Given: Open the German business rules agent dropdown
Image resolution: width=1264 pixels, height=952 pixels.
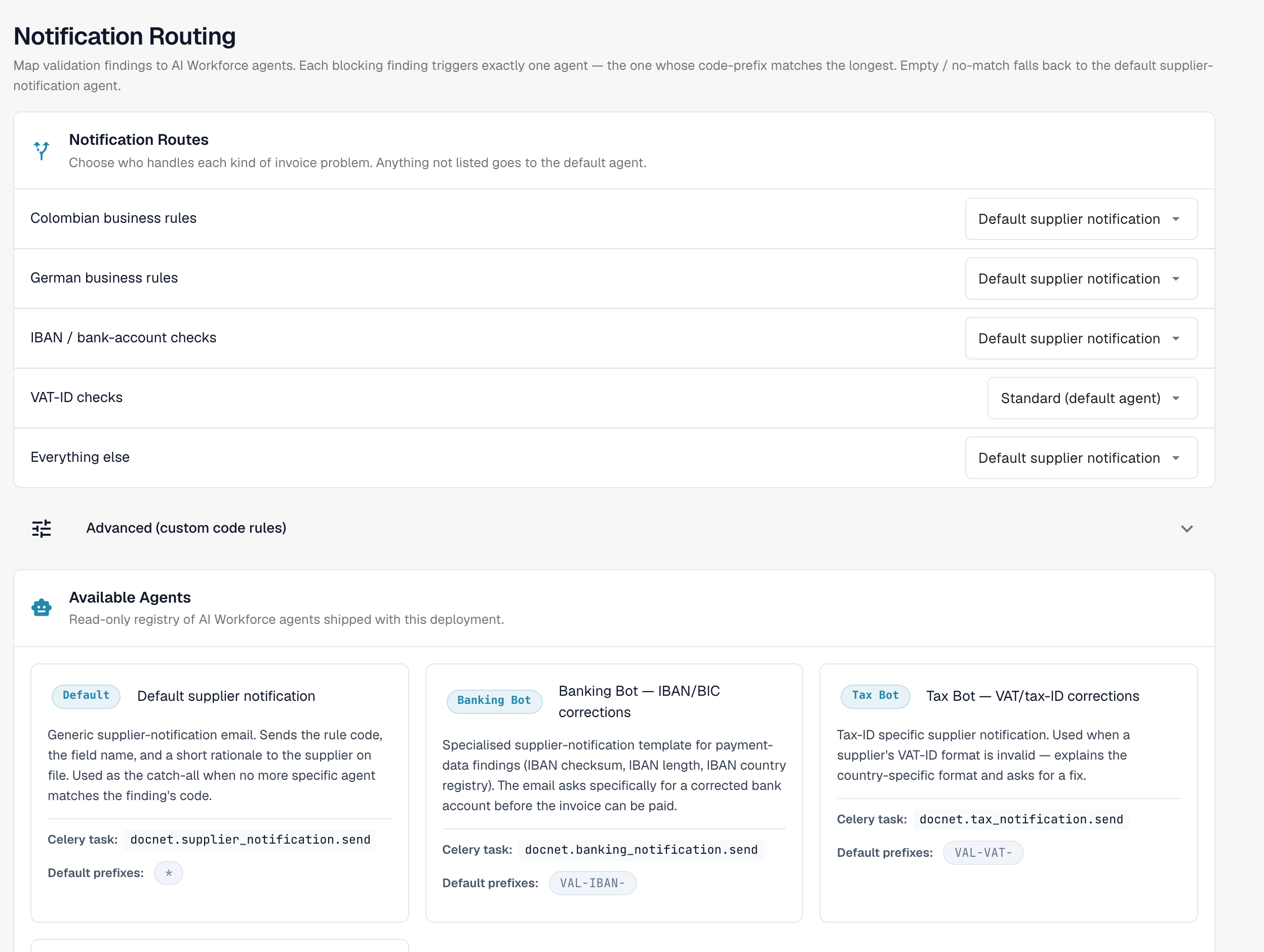Looking at the screenshot, I should click(1081, 279).
